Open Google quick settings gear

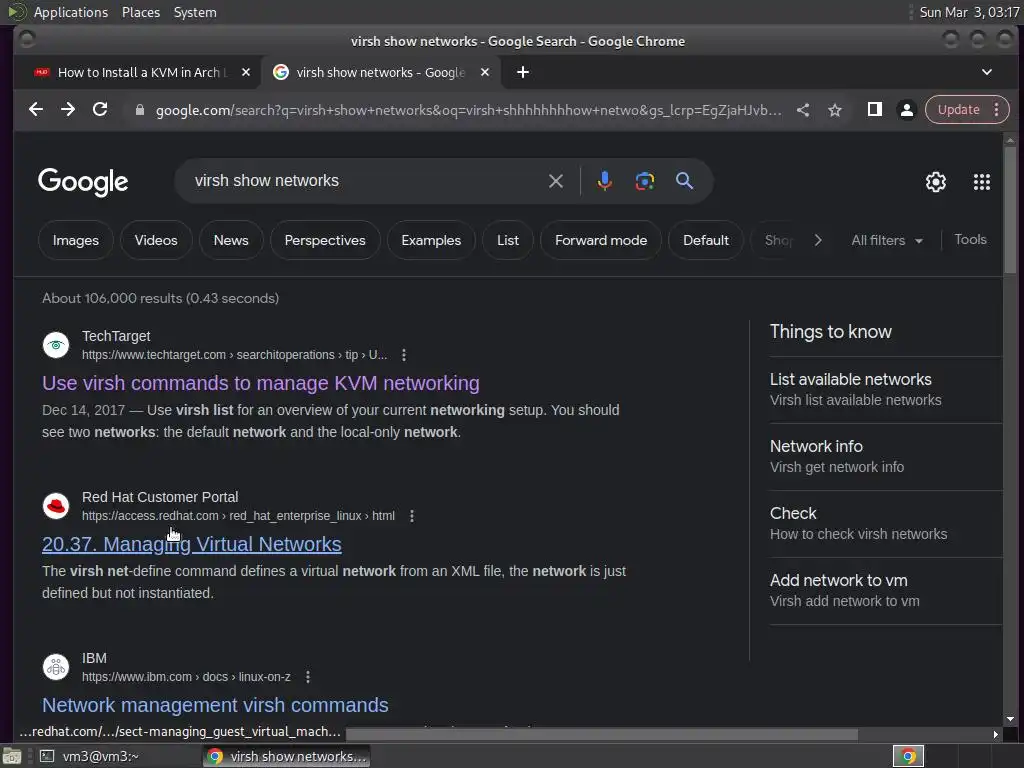pyautogui.click(x=936, y=182)
